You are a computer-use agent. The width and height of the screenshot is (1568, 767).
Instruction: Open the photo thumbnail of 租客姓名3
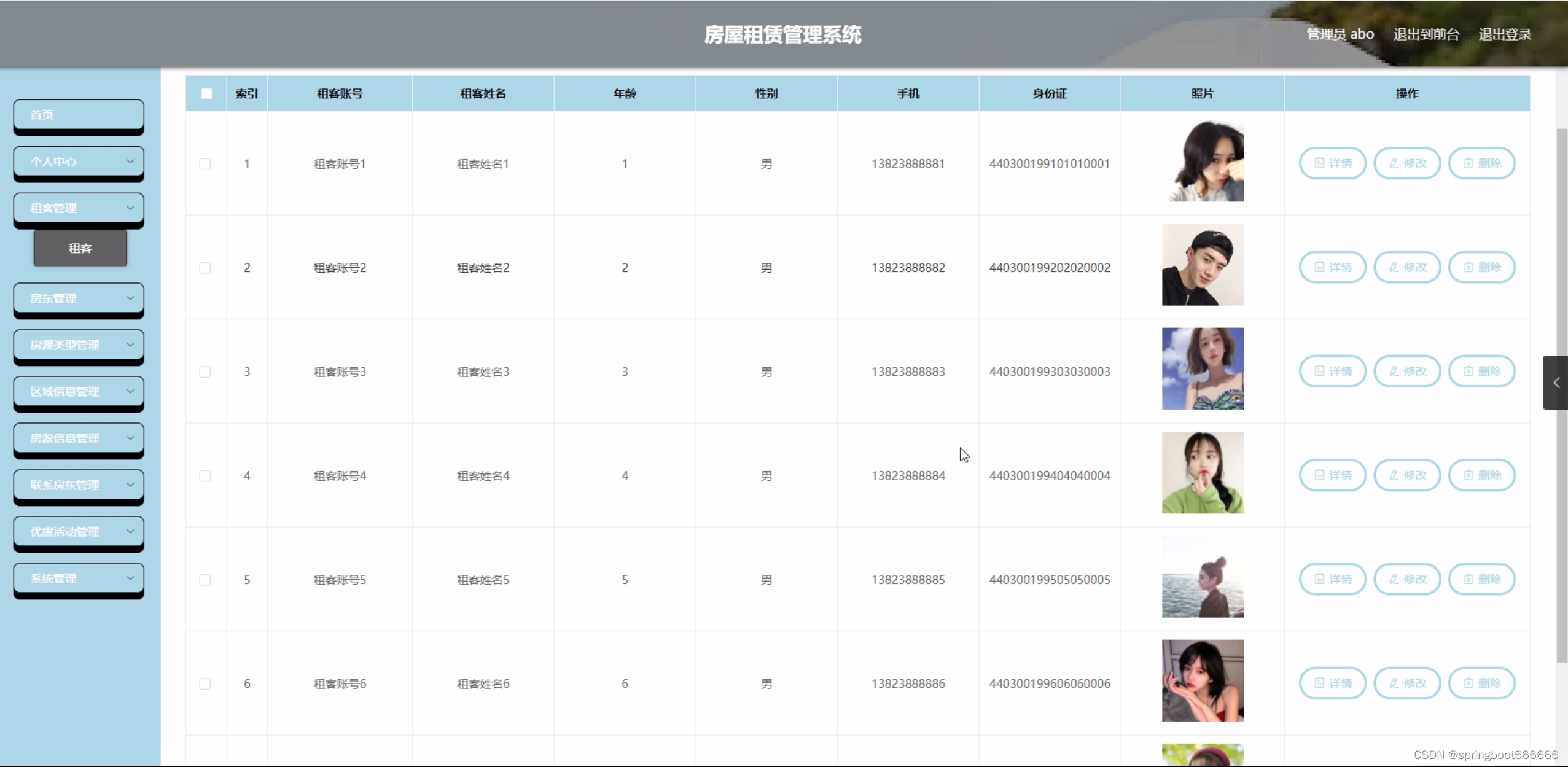tap(1202, 368)
